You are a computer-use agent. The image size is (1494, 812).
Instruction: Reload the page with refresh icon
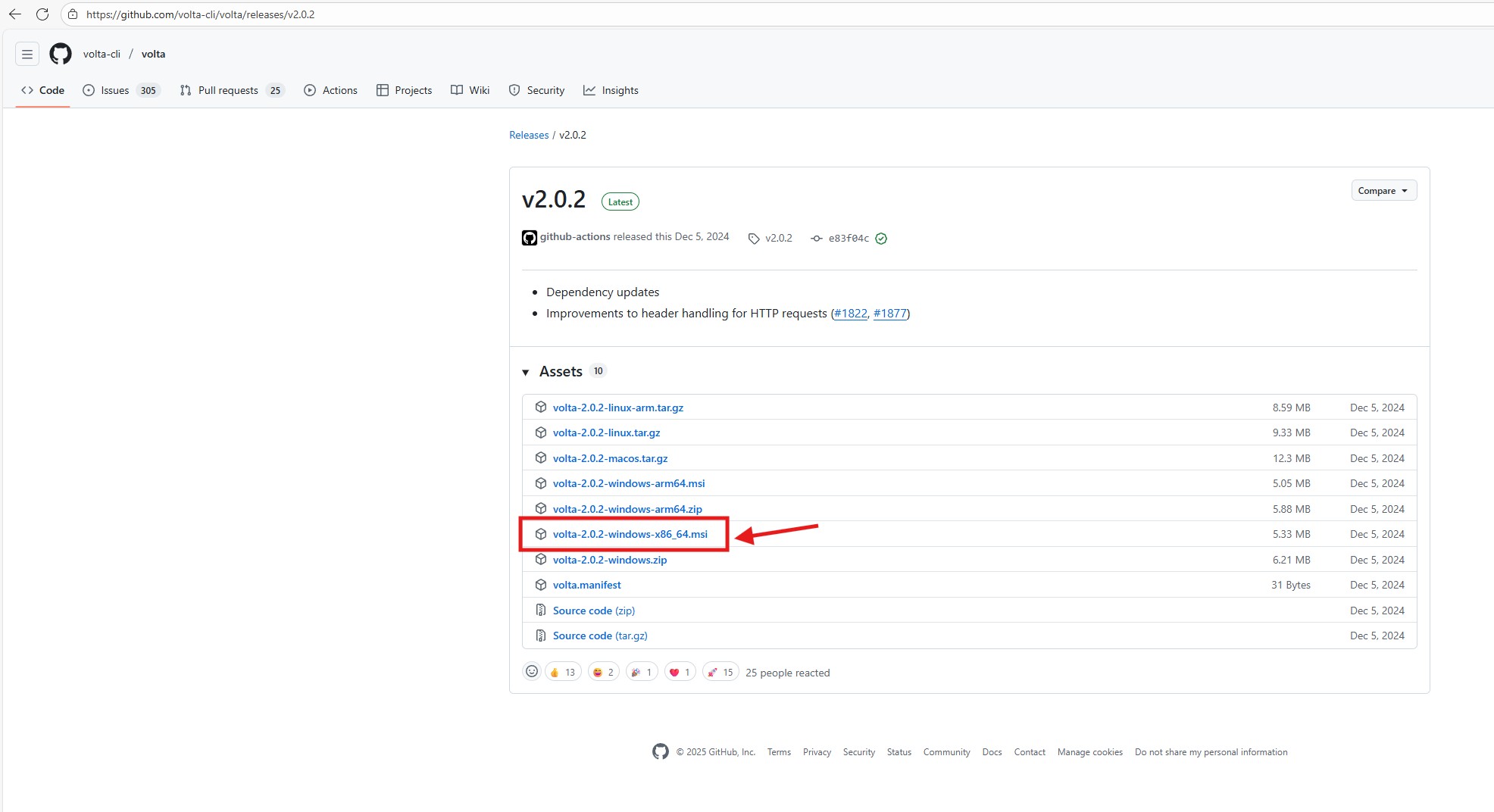[42, 14]
